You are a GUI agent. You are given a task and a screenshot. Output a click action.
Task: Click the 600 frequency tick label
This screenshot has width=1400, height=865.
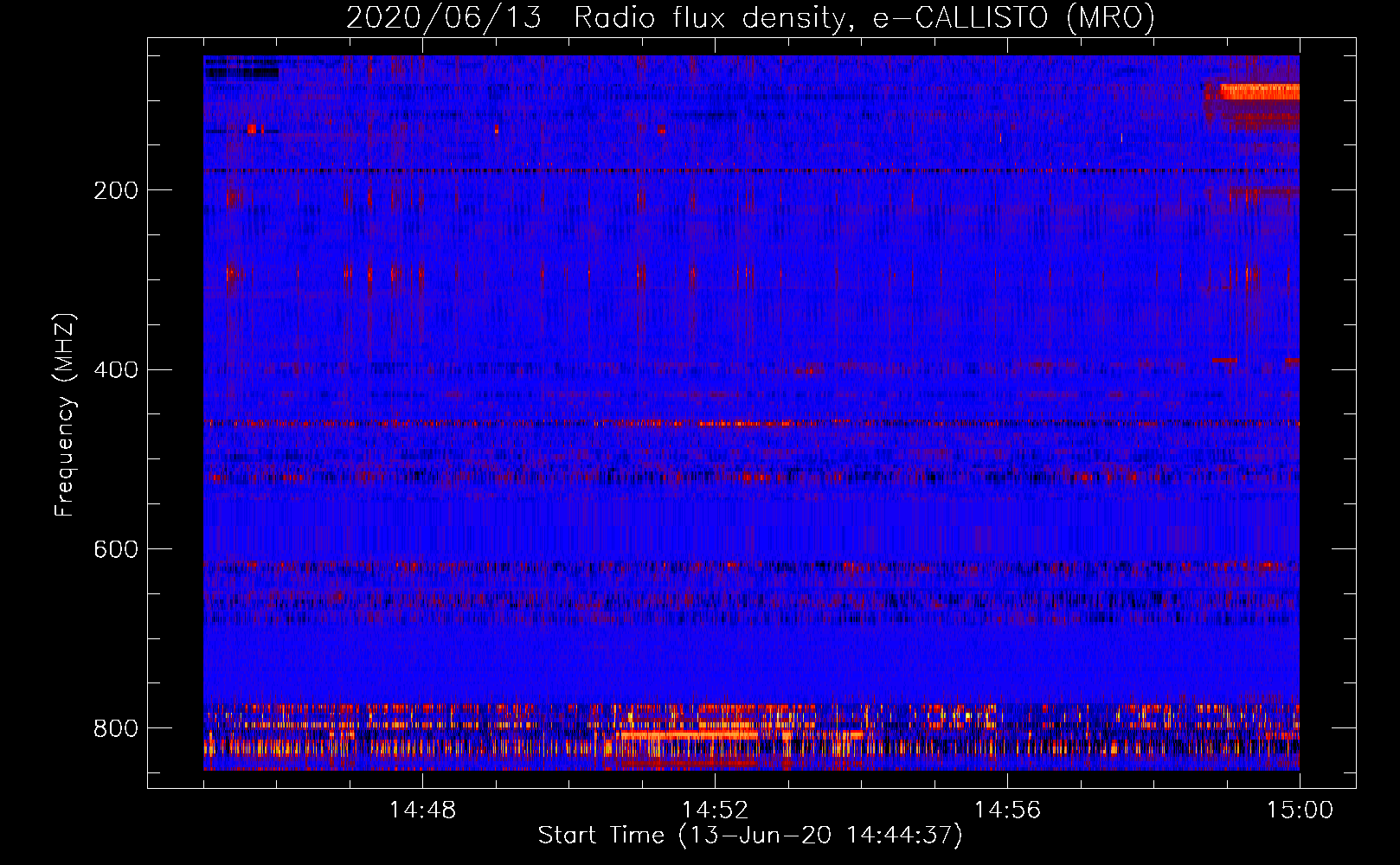[116, 550]
